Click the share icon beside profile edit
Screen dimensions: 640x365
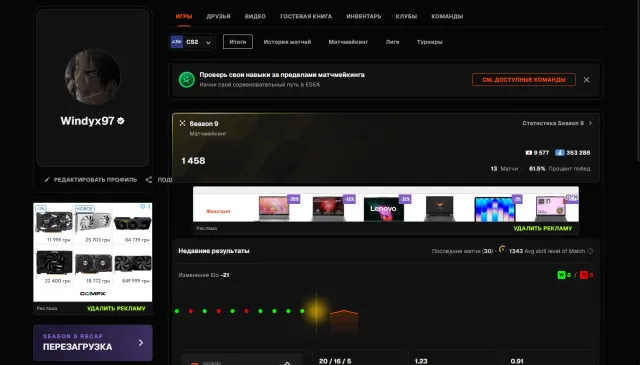pyautogui.click(x=149, y=180)
